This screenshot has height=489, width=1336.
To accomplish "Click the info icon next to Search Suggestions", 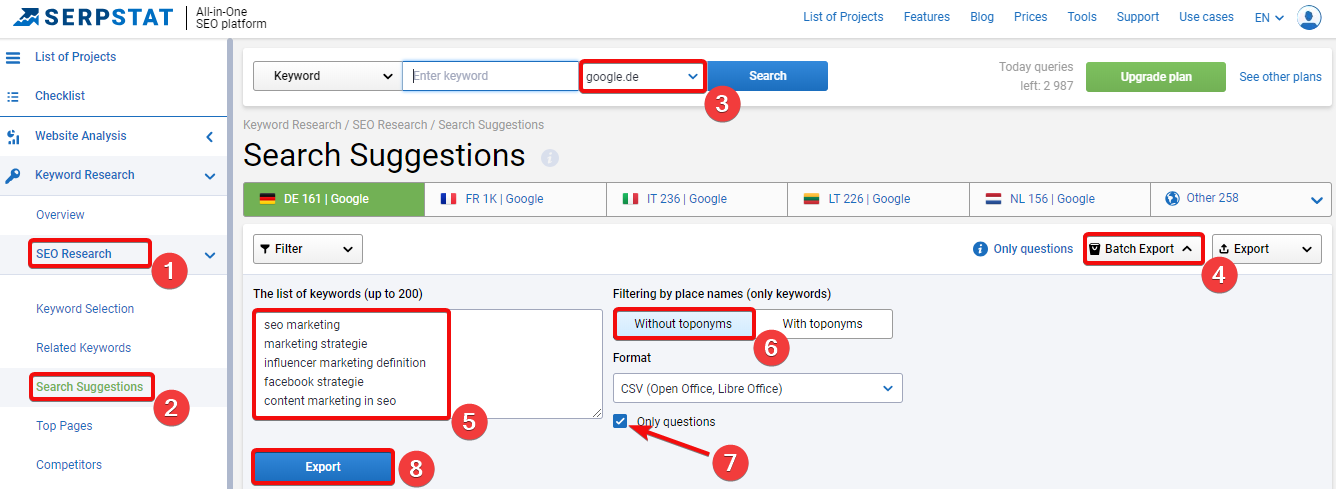I will 550,158.
